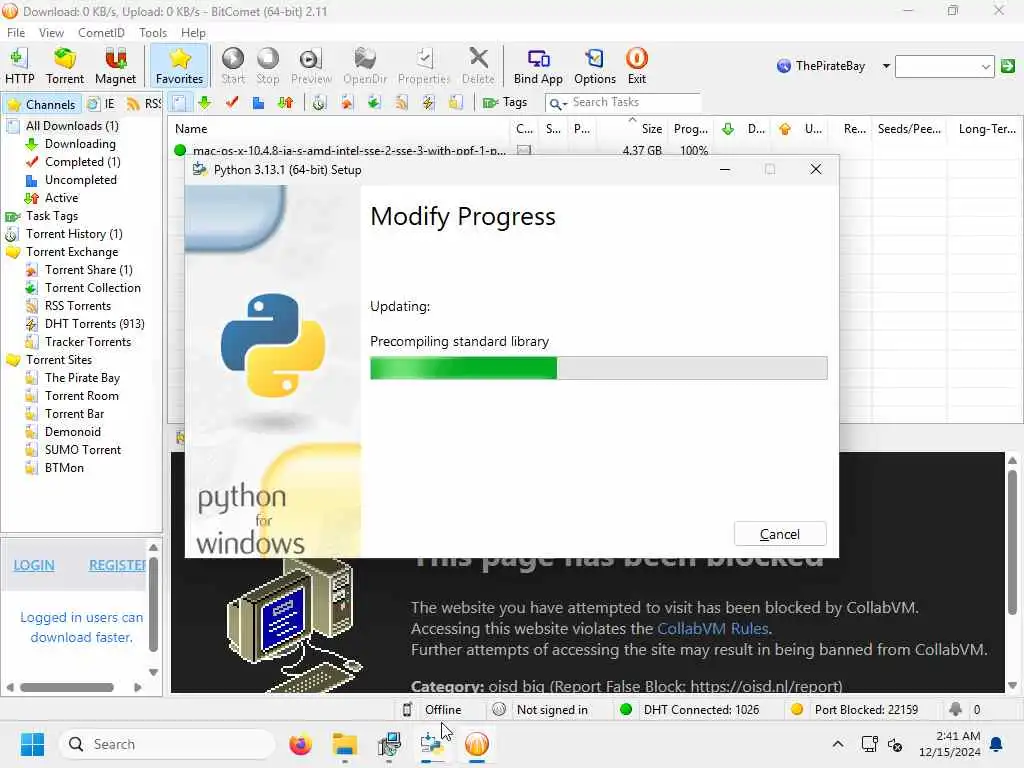This screenshot has width=1024, height=768.
Task: Click the REGISTER link
Action: [x=118, y=565]
